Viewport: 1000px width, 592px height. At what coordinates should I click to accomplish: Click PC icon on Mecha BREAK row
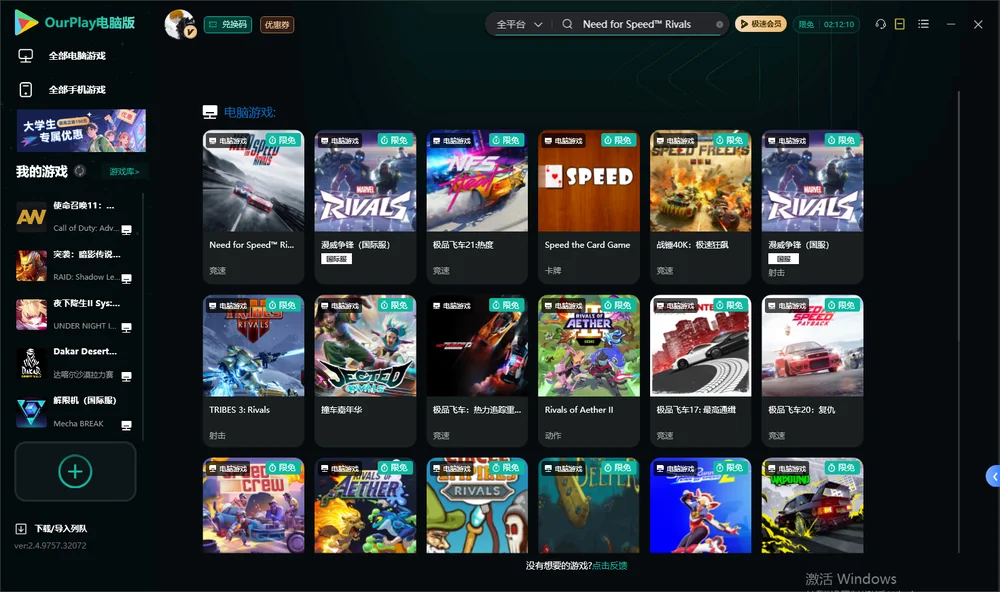click(126, 426)
